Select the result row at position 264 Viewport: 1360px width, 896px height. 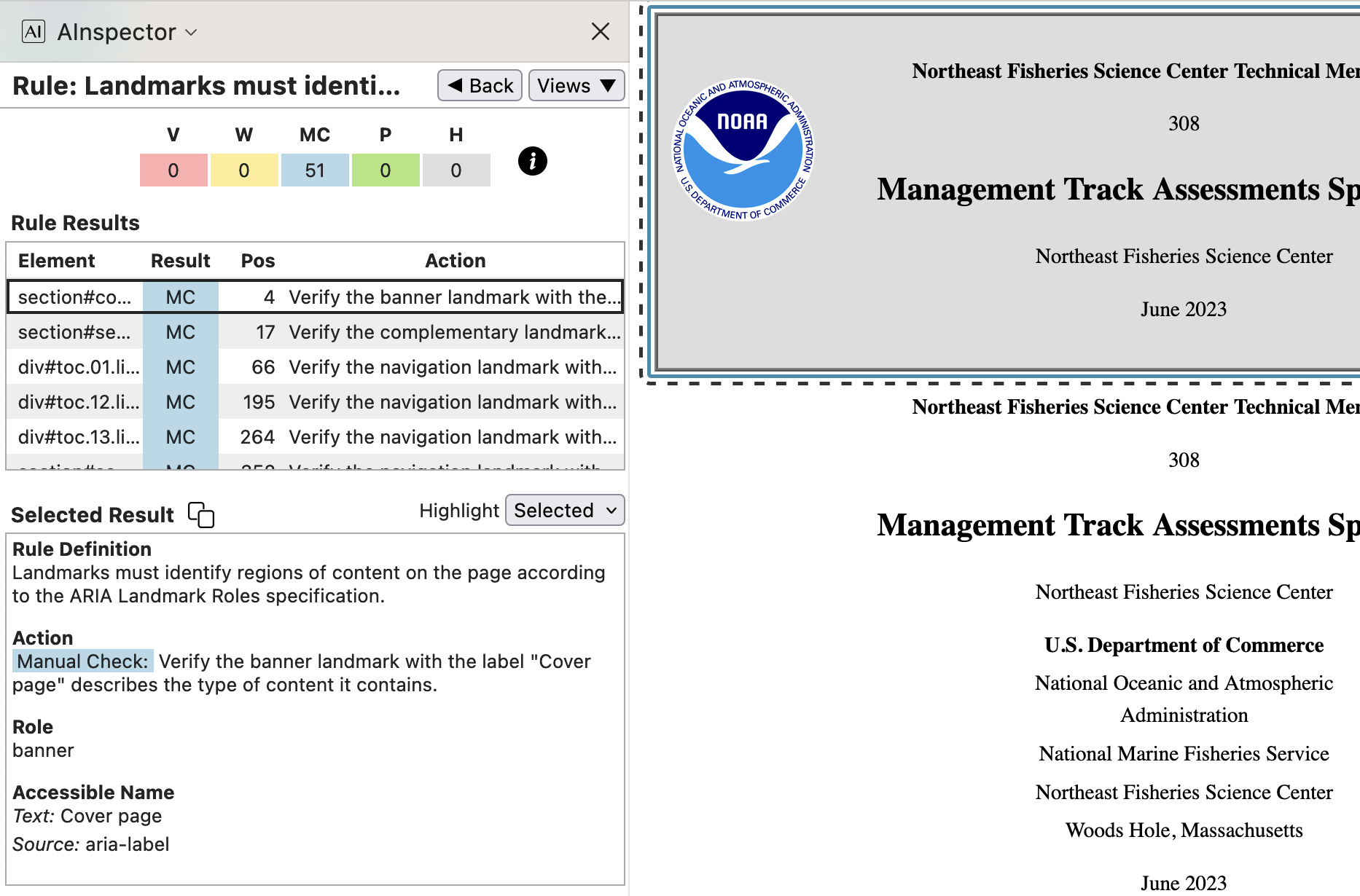315,437
